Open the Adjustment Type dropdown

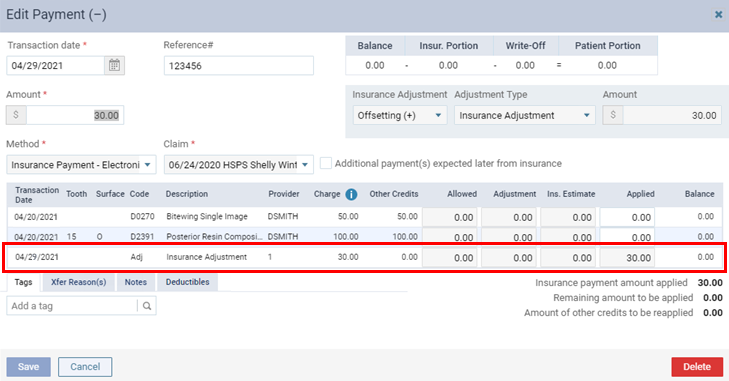click(x=524, y=115)
